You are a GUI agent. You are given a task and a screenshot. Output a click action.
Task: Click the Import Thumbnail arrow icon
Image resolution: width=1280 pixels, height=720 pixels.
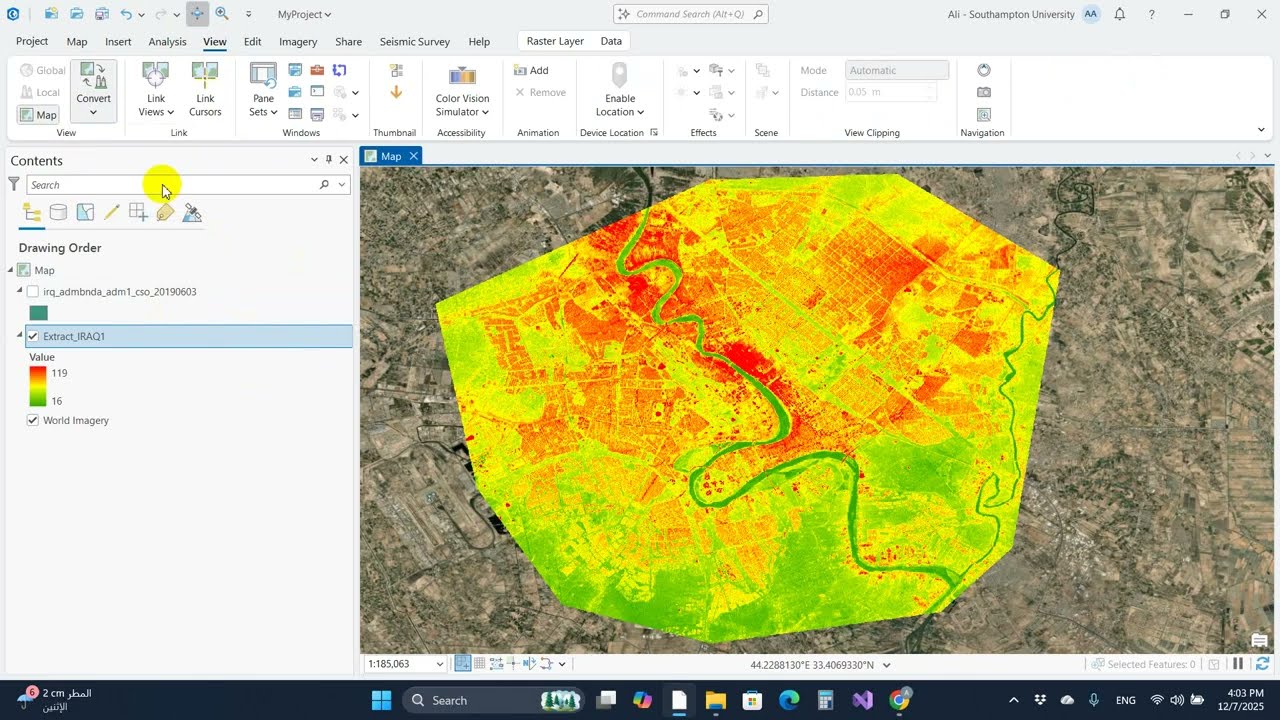396,92
